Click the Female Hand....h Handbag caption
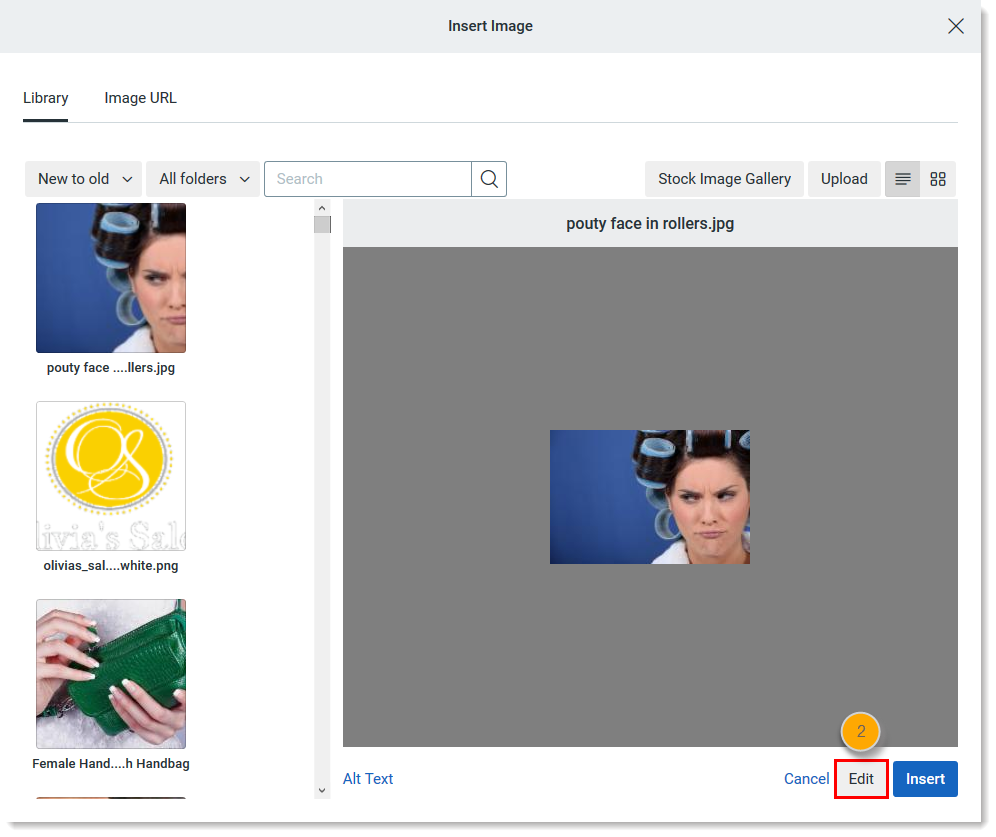The width and height of the screenshot is (996, 837). 111,764
